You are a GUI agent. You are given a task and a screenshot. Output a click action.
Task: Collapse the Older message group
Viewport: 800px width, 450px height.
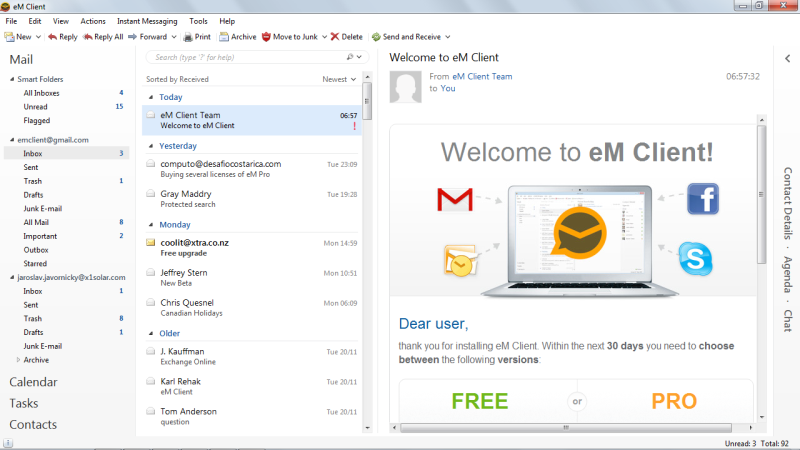click(151, 333)
